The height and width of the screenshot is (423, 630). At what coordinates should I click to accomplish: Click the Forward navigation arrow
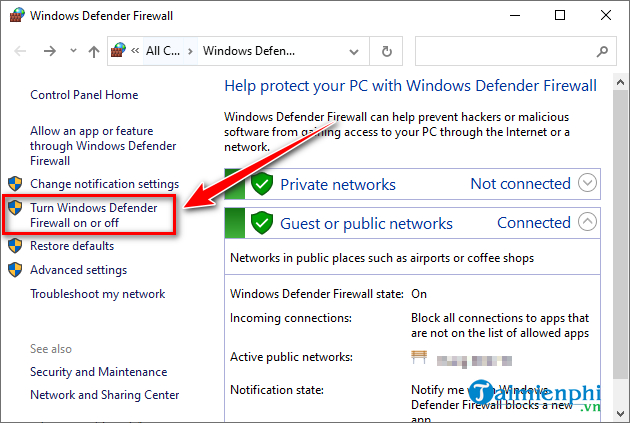pos(49,51)
